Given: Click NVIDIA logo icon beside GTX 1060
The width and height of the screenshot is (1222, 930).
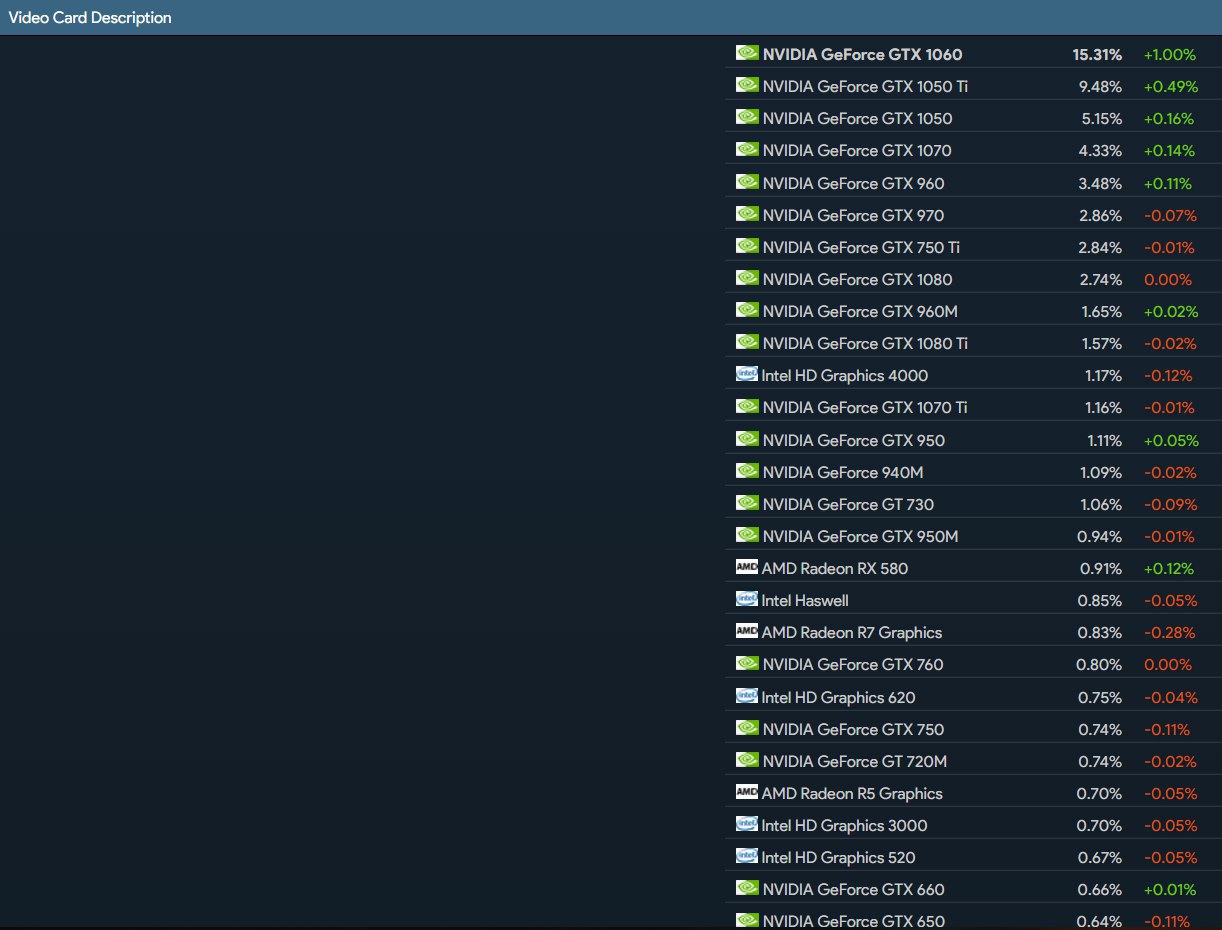Looking at the screenshot, I should click(x=747, y=53).
